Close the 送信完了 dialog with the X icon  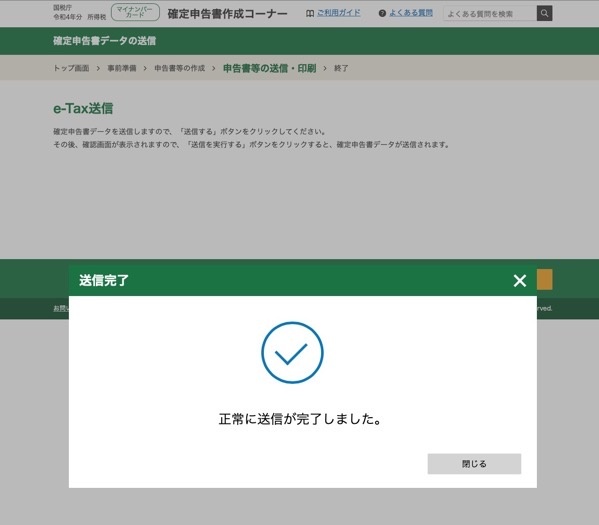pyautogui.click(x=520, y=281)
